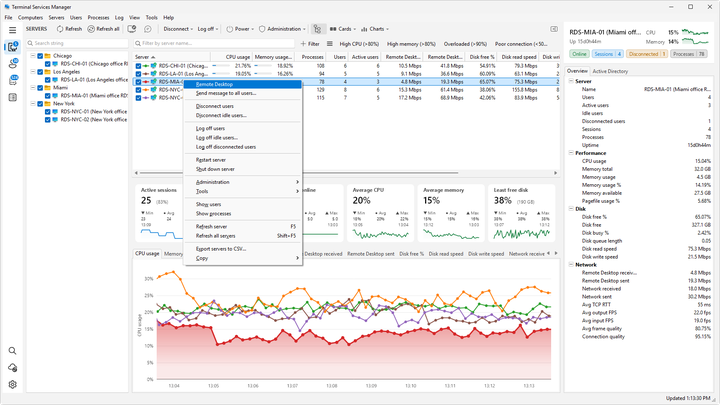
Task: Uncheck the Chicago folder checkbox
Action: coord(40,56)
